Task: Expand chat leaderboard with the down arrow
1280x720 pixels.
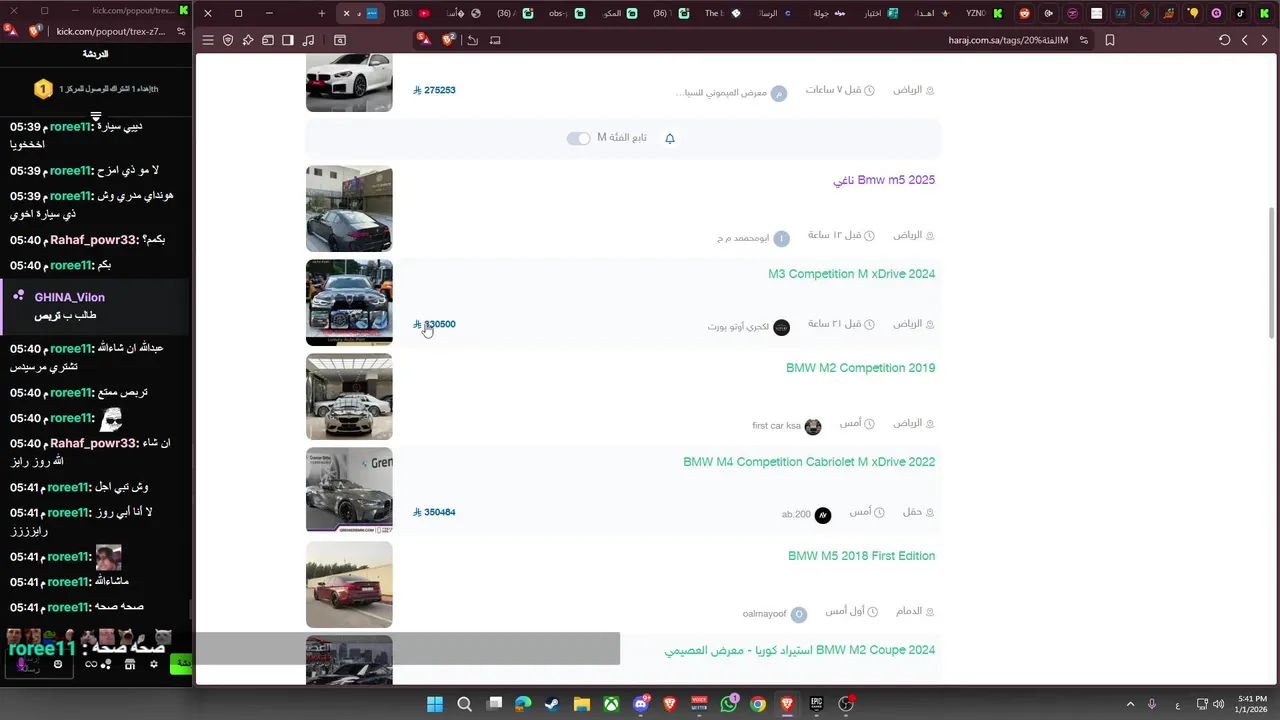Action: (96, 117)
